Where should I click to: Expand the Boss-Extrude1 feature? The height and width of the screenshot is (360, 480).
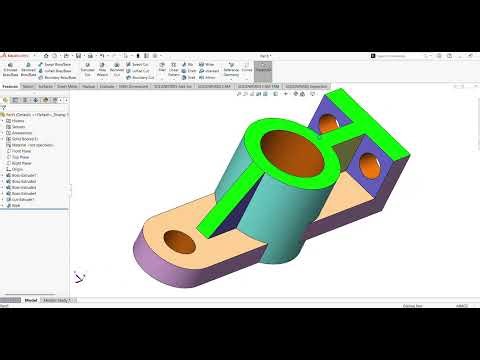click(3, 175)
